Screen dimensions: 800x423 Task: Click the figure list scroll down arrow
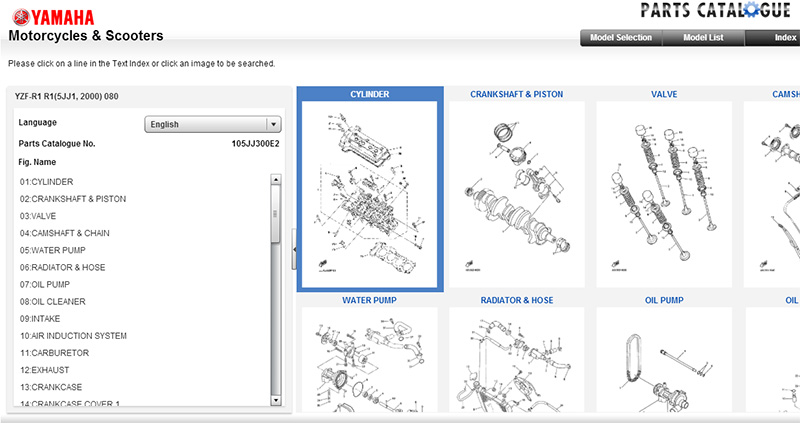[276, 401]
